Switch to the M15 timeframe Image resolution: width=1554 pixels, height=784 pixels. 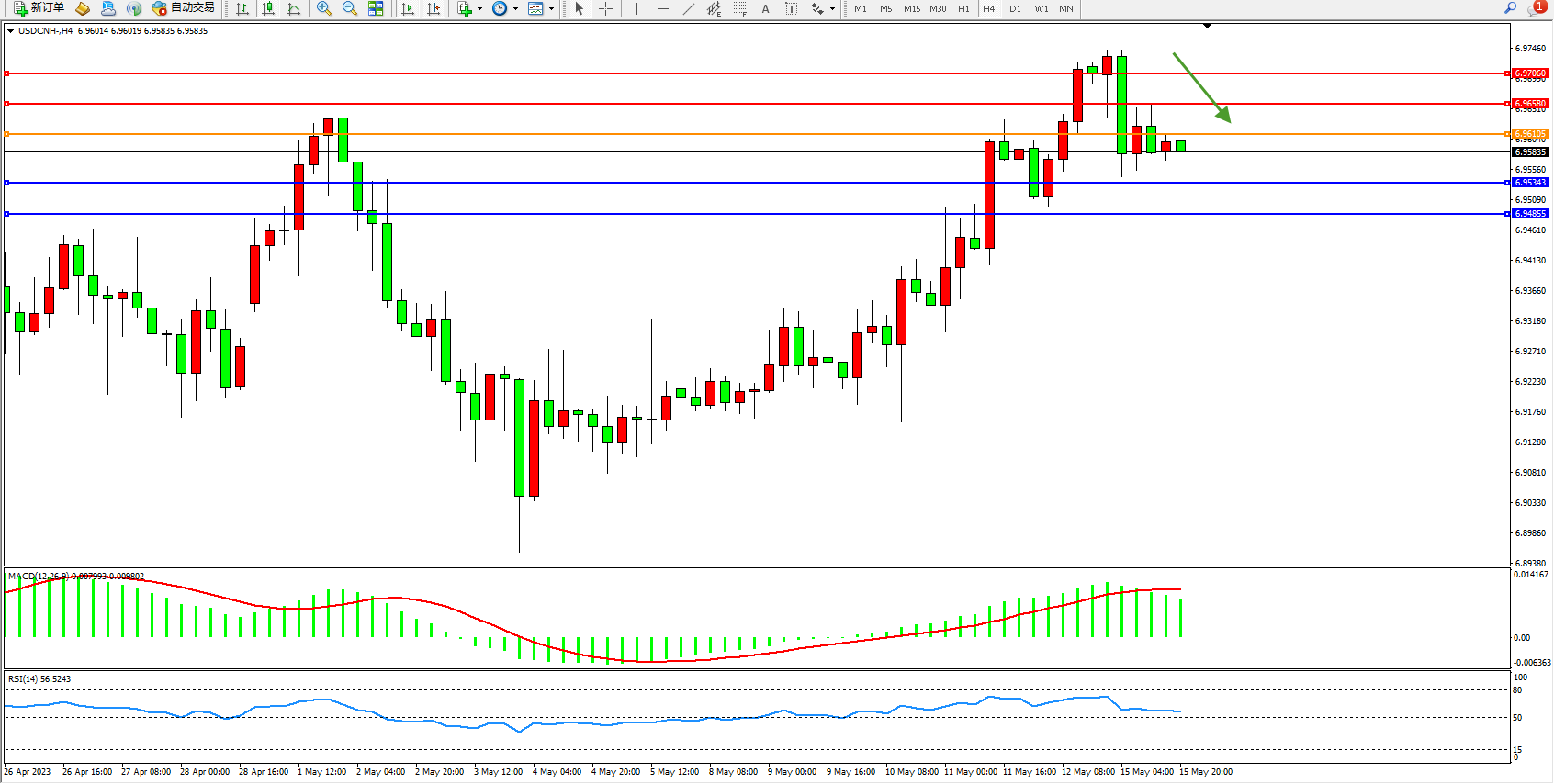[x=911, y=8]
